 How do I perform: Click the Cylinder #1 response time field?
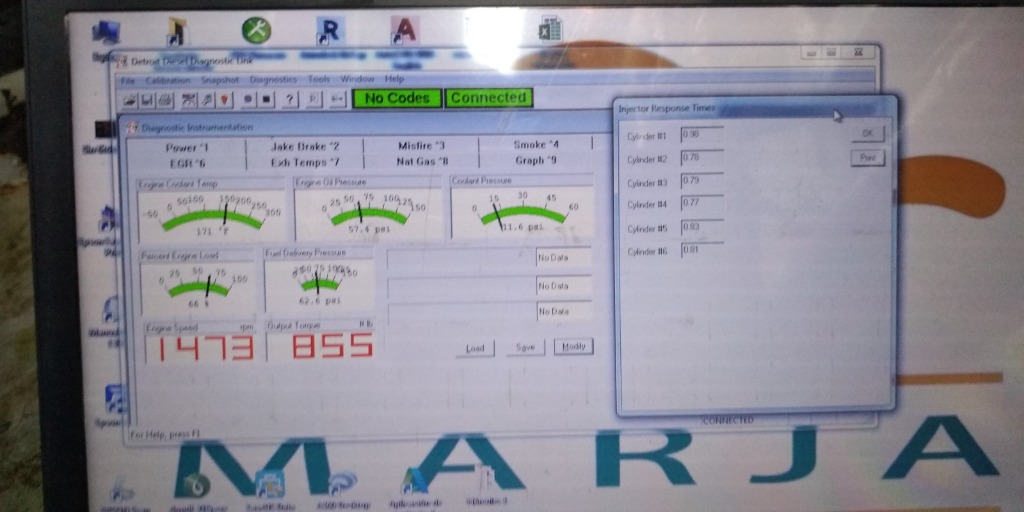[702, 135]
